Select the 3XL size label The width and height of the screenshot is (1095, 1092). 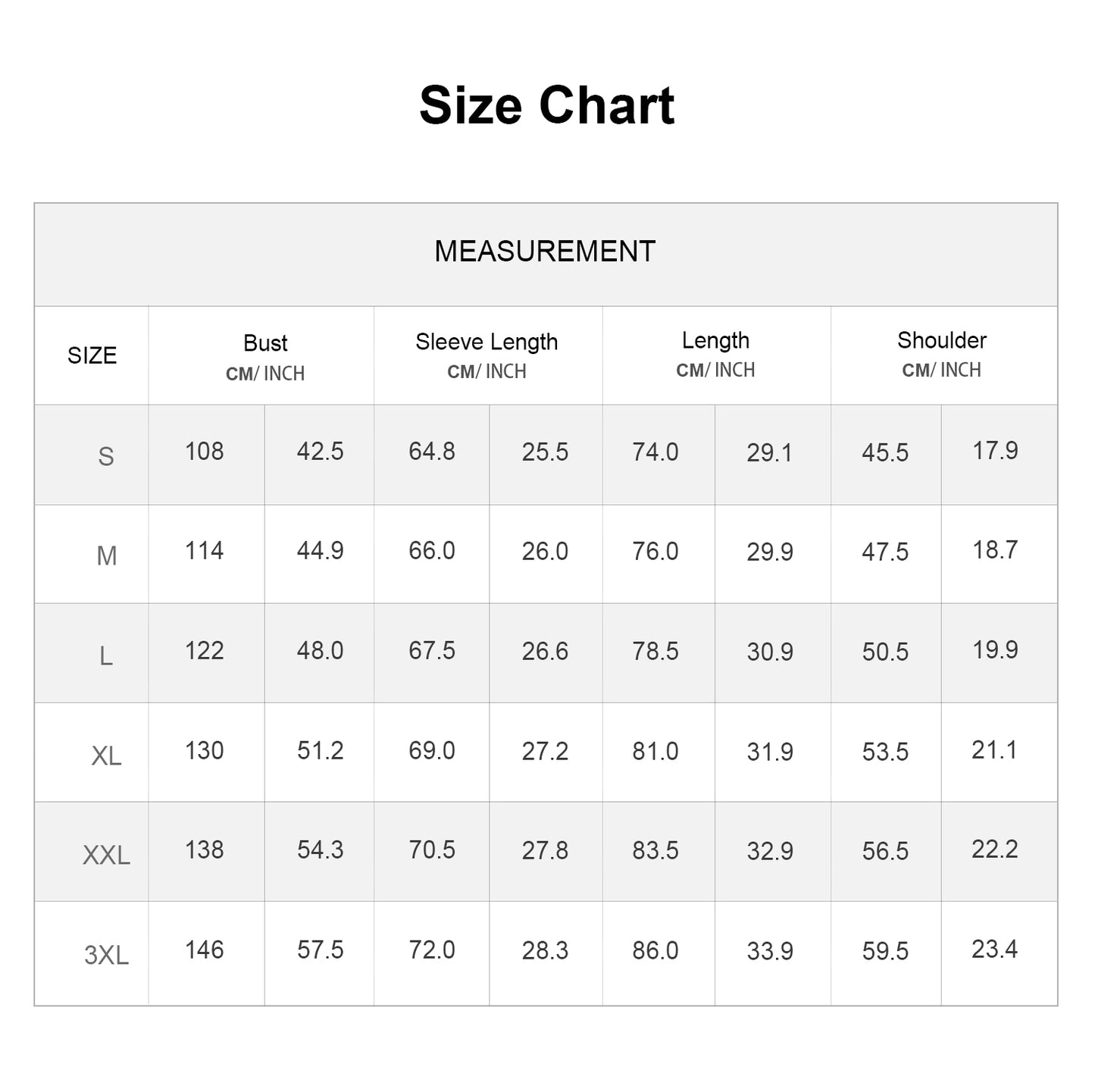106,955
